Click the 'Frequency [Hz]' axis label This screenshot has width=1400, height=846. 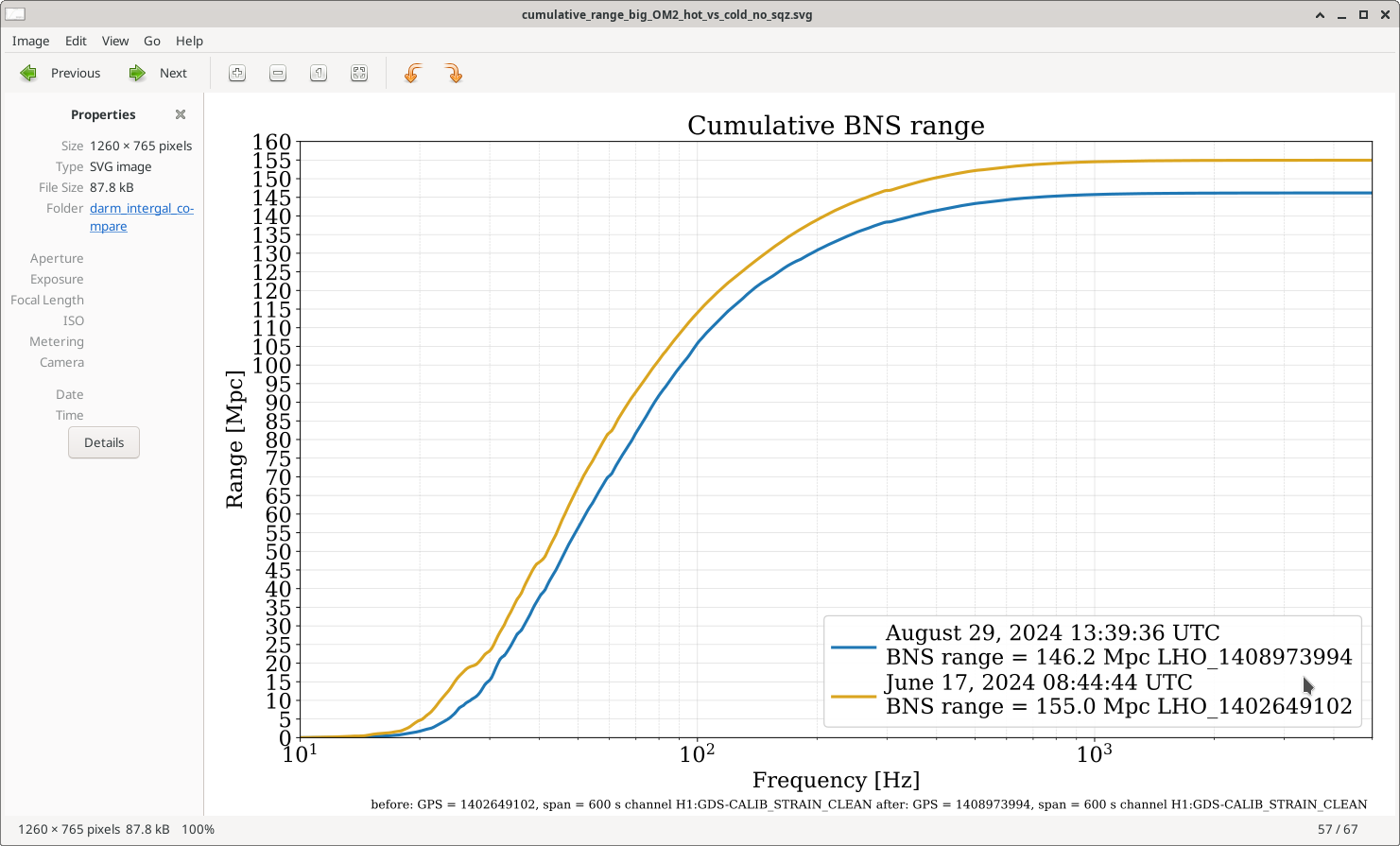(836, 780)
